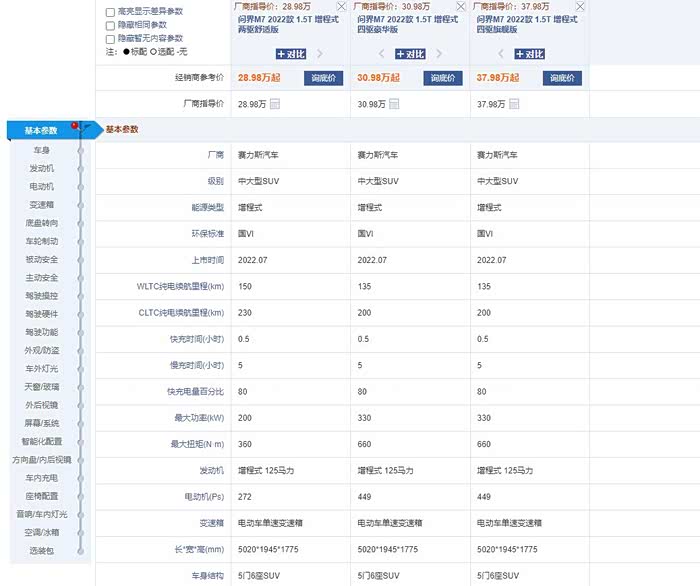Image resolution: width=700 pixels, height=586 pixels.
Task: Move 两驱舒适版 column right with arrow
Action: (320, 54)
